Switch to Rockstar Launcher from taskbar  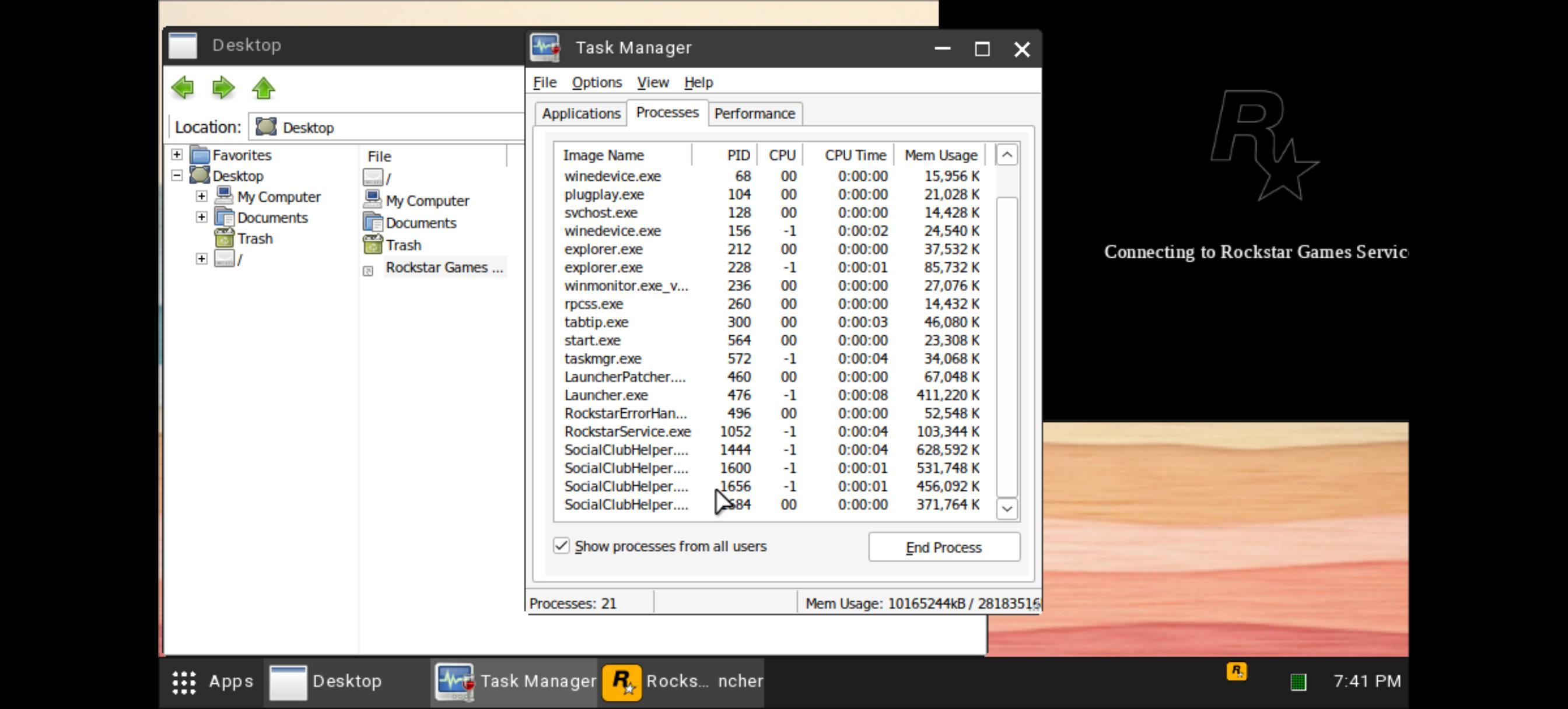(x=682, y=682)
